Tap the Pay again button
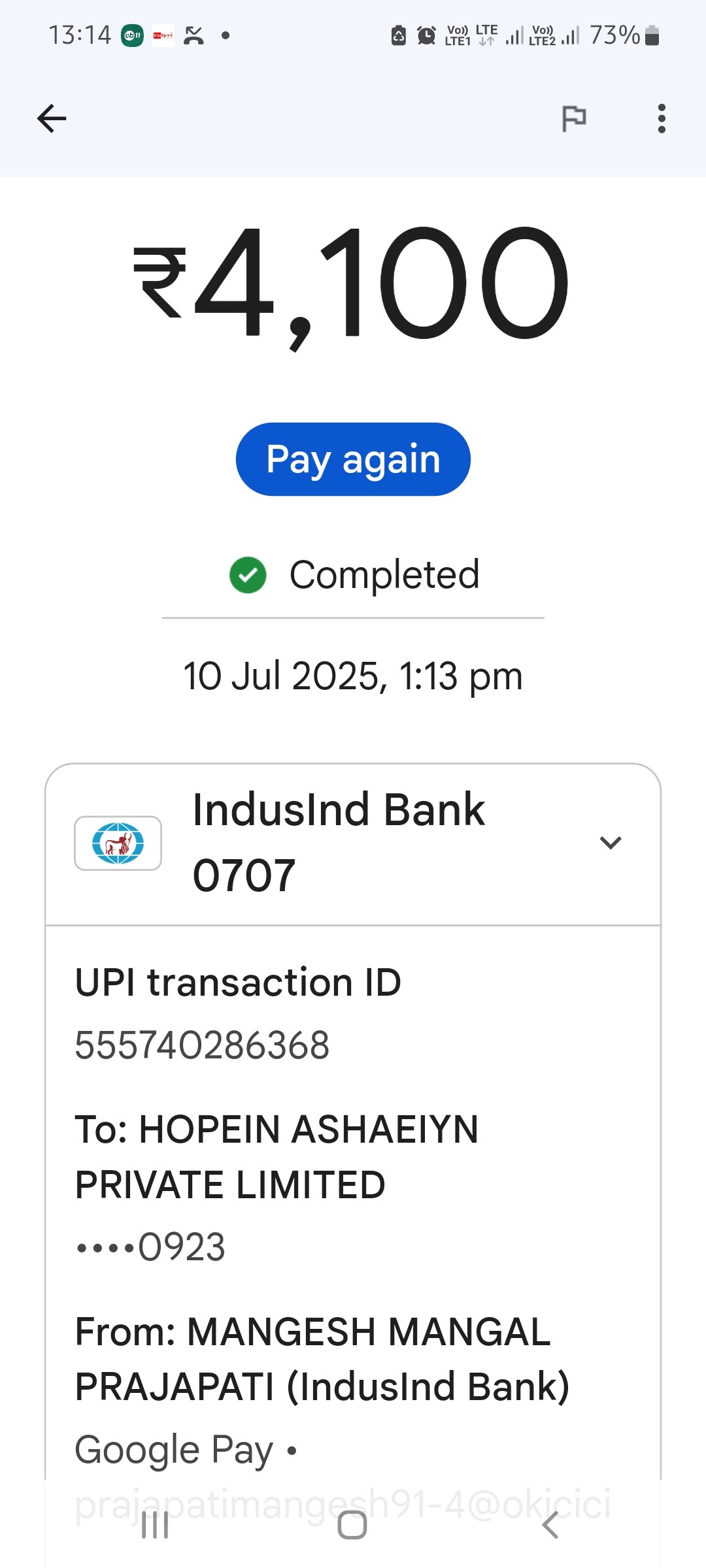The width and height of the screenshot is (706, 1568). (x=353, y=459)
